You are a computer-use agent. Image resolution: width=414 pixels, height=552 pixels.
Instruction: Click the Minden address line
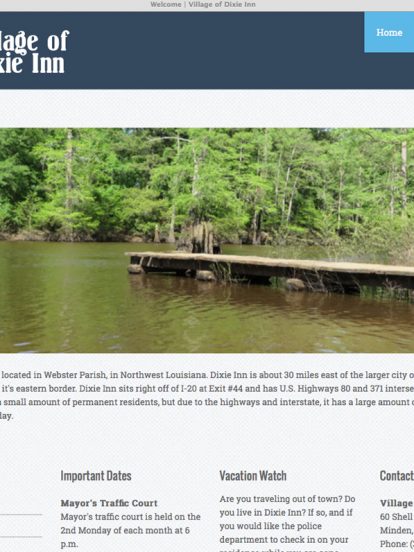397,530
